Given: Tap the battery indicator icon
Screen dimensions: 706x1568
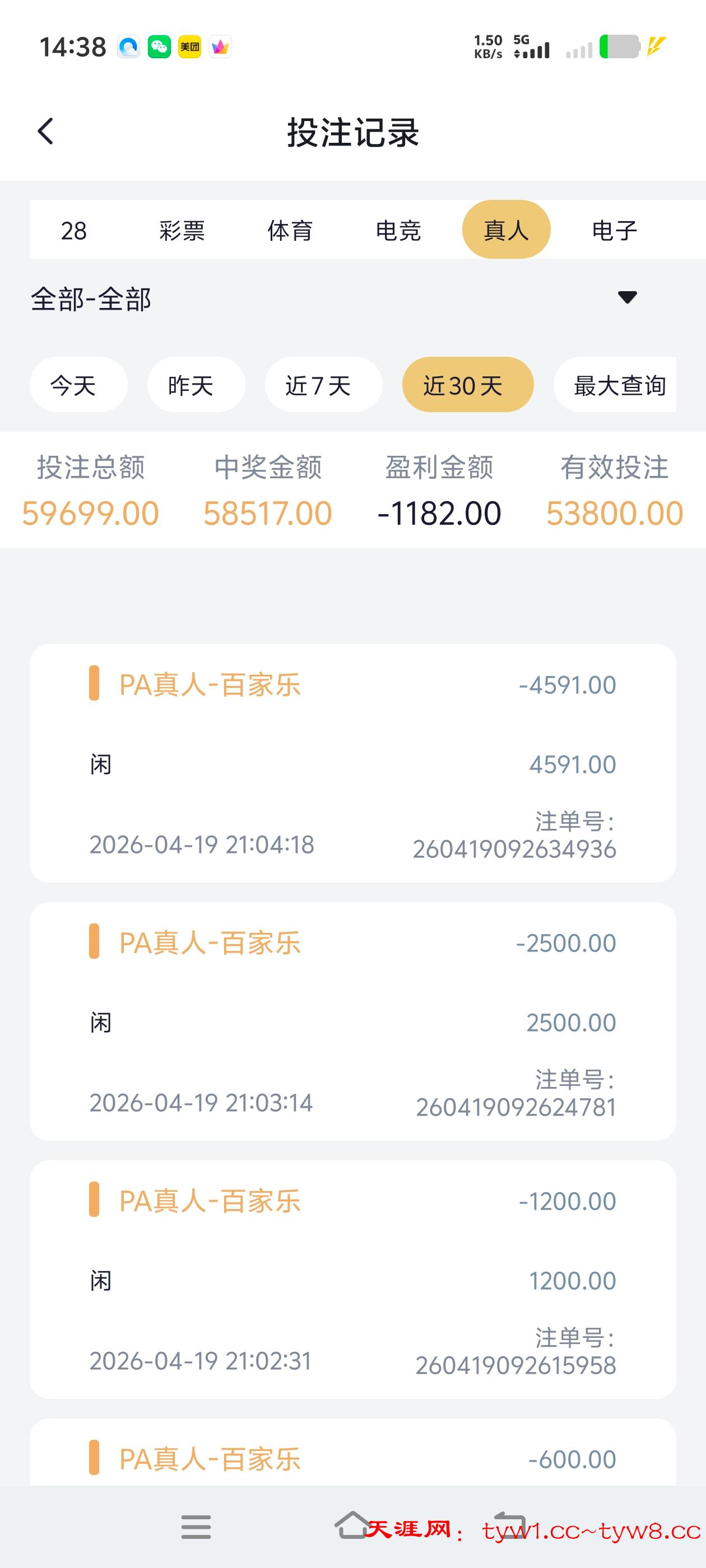Looking at the screenshot, I should [620, 47].
